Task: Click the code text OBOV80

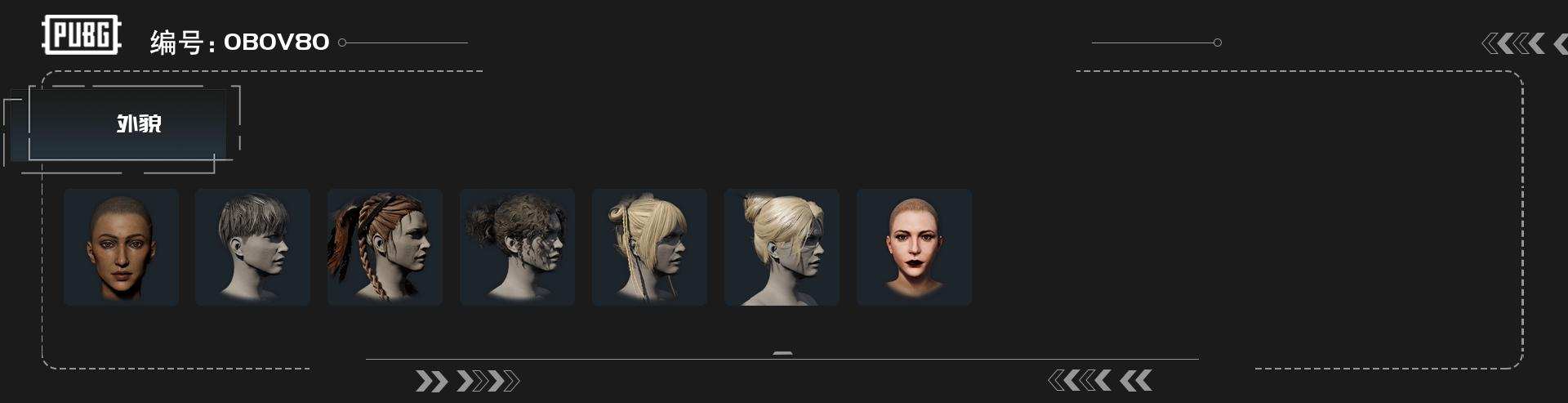Action: click(x=276, y=42)
